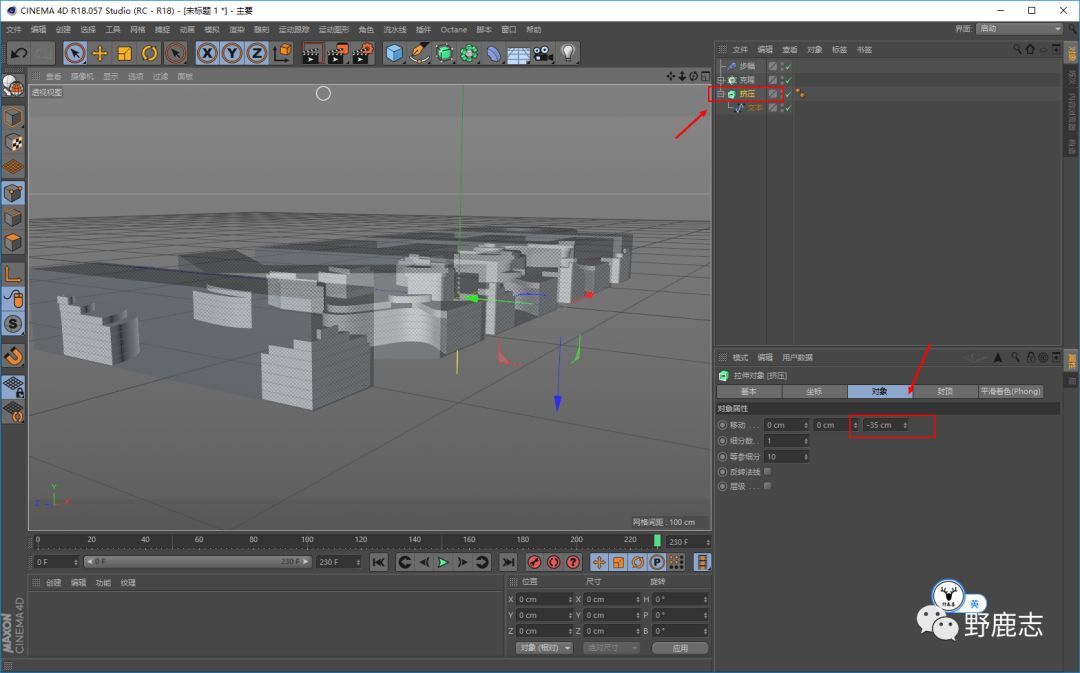The image size is (1080, 673).
Task: Click the Light bulb icon in toolbar
Action: point(568,53)
